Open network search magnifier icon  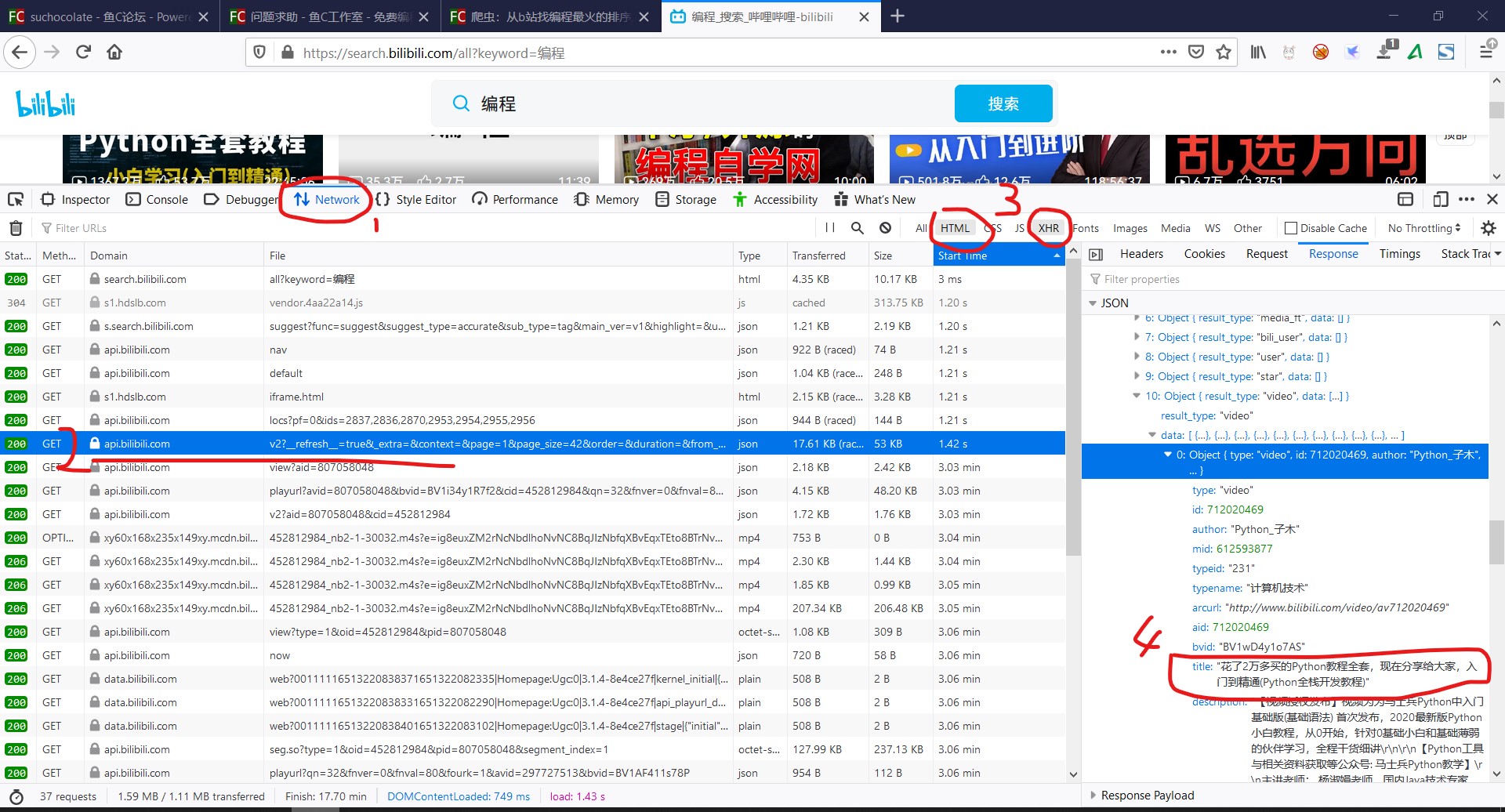coord(858,228)
